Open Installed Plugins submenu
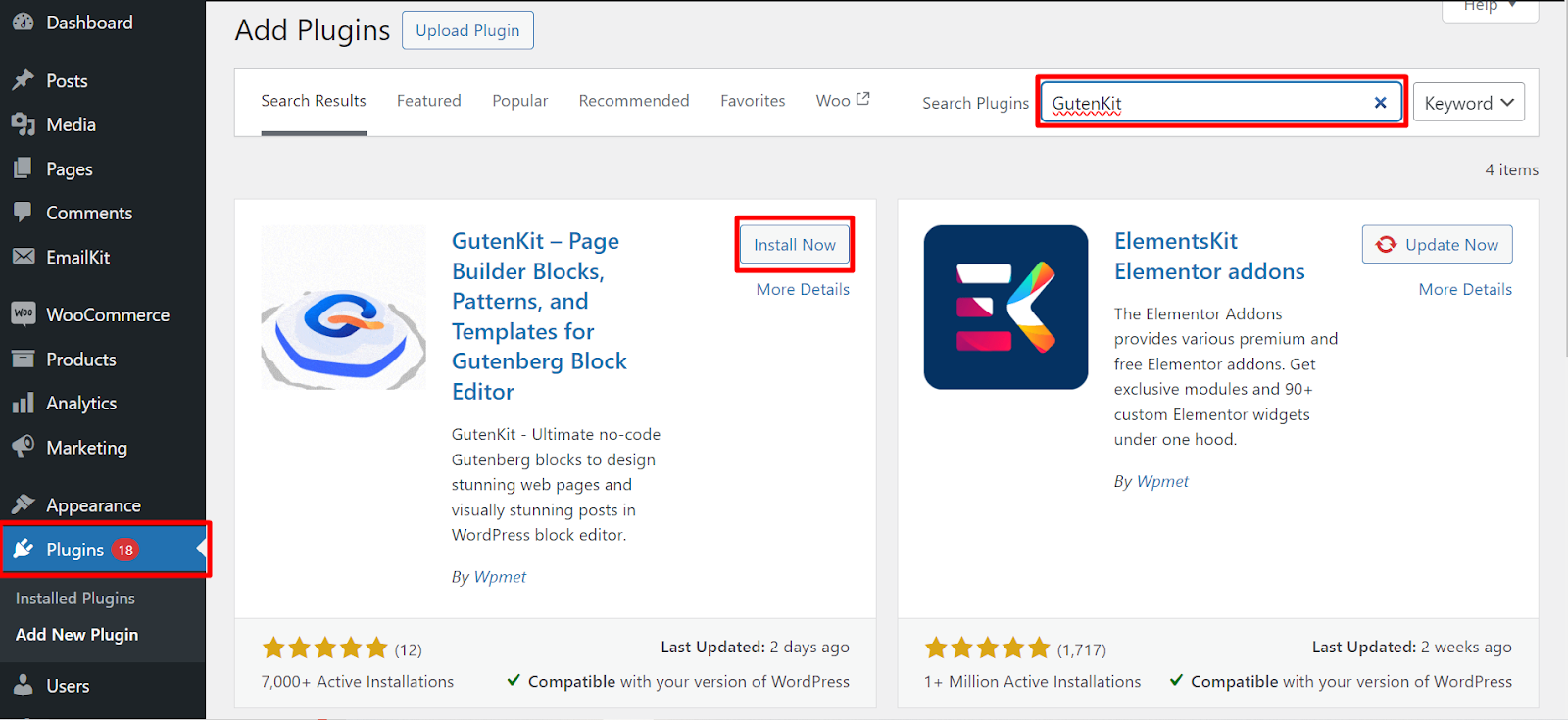The width and height of the screenshot is (1568, 720). (x=75, y=598)
